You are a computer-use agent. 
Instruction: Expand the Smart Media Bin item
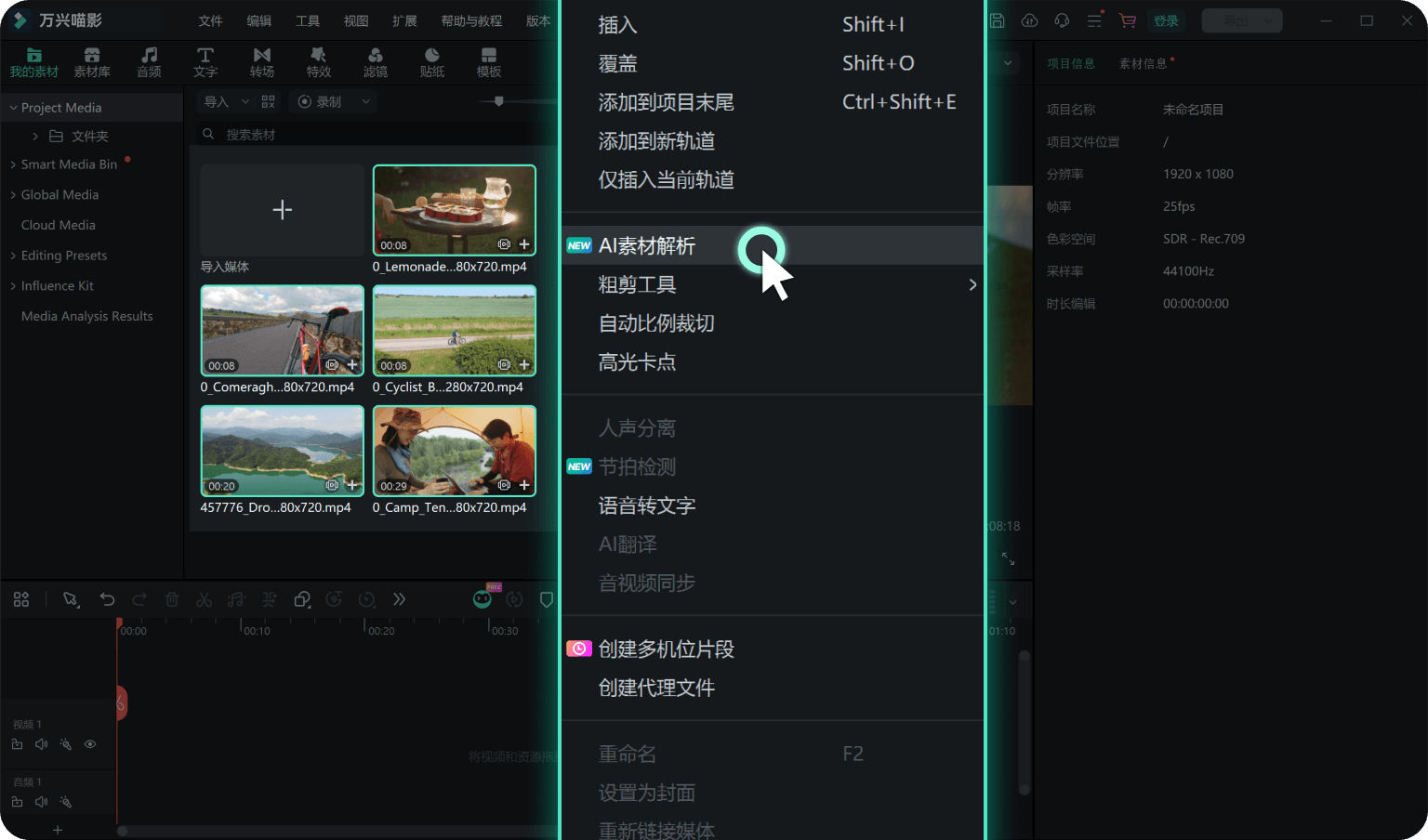click(13, 164)
